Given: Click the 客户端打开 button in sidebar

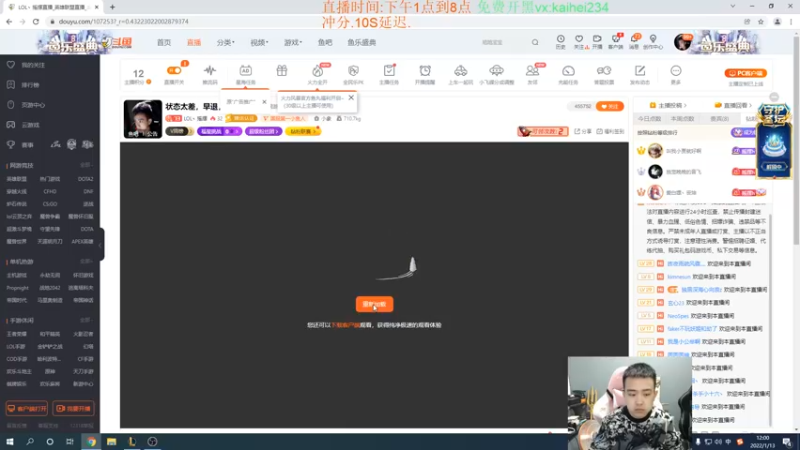Looking at the screenshot, I should coord(27,409).
